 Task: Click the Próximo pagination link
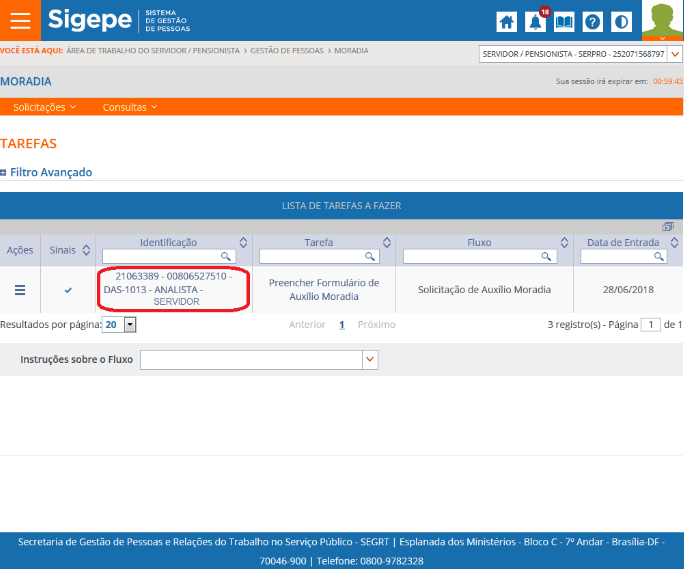[376, 325]
